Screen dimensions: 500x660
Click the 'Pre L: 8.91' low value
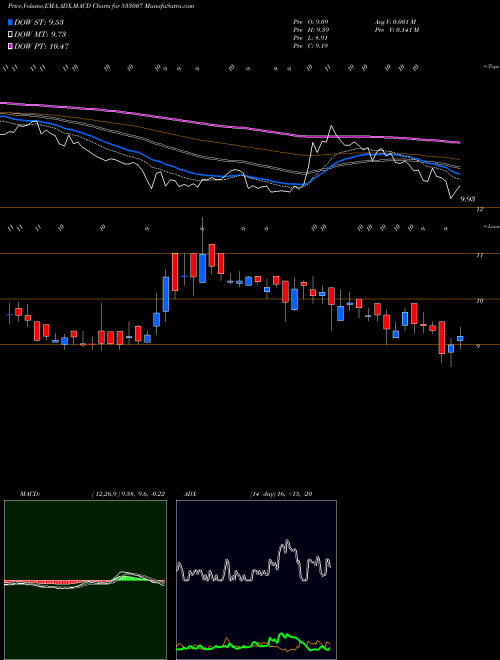pos(311,38)
